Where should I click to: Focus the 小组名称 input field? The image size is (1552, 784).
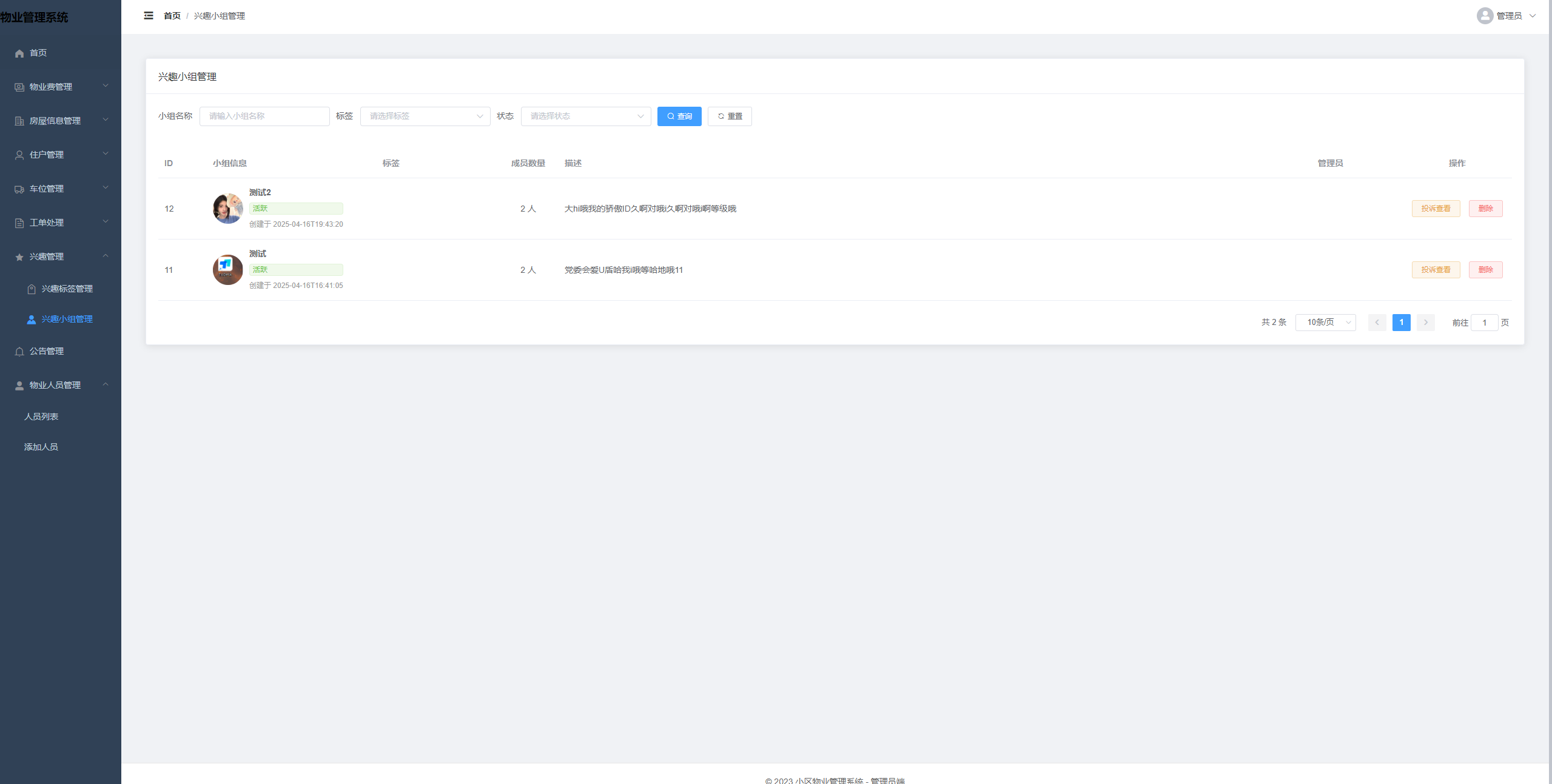point(264,116)
